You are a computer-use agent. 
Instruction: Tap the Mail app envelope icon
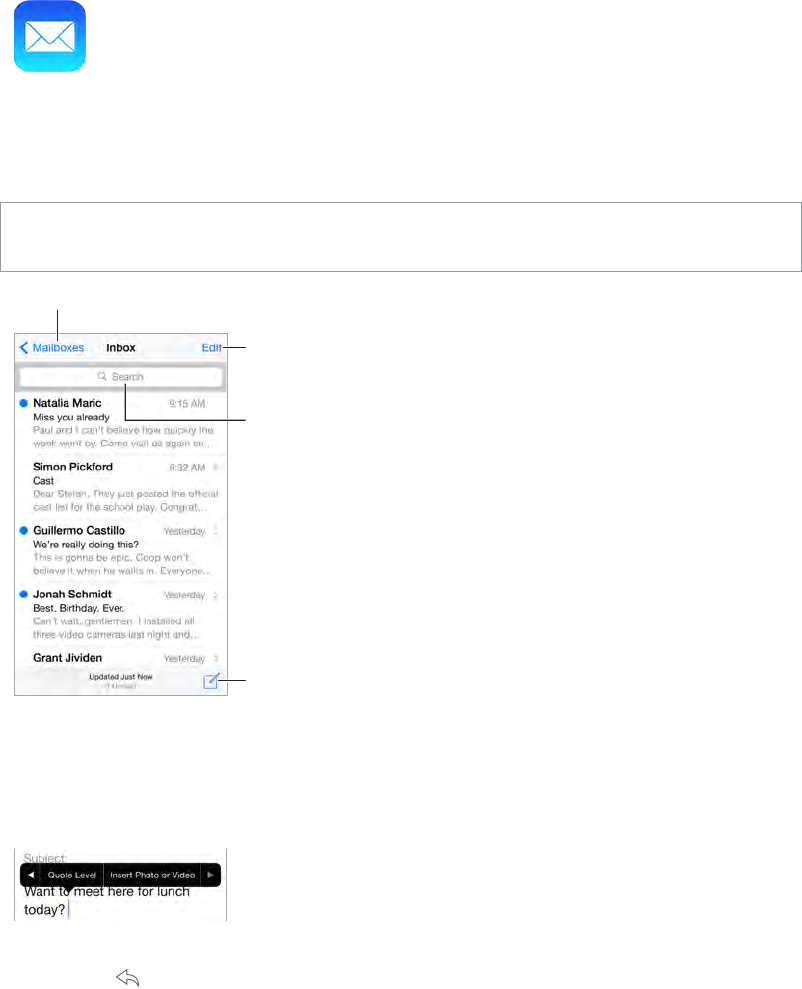click(50, 36)
